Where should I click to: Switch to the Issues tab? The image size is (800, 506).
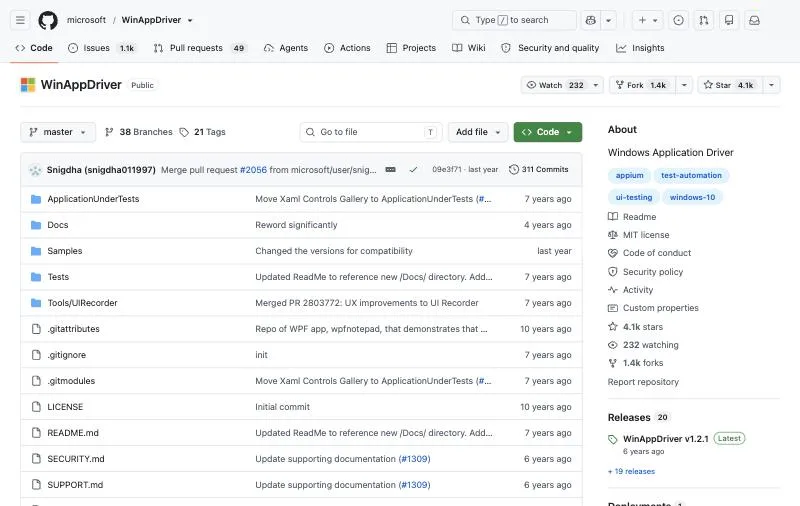(102, 48)
